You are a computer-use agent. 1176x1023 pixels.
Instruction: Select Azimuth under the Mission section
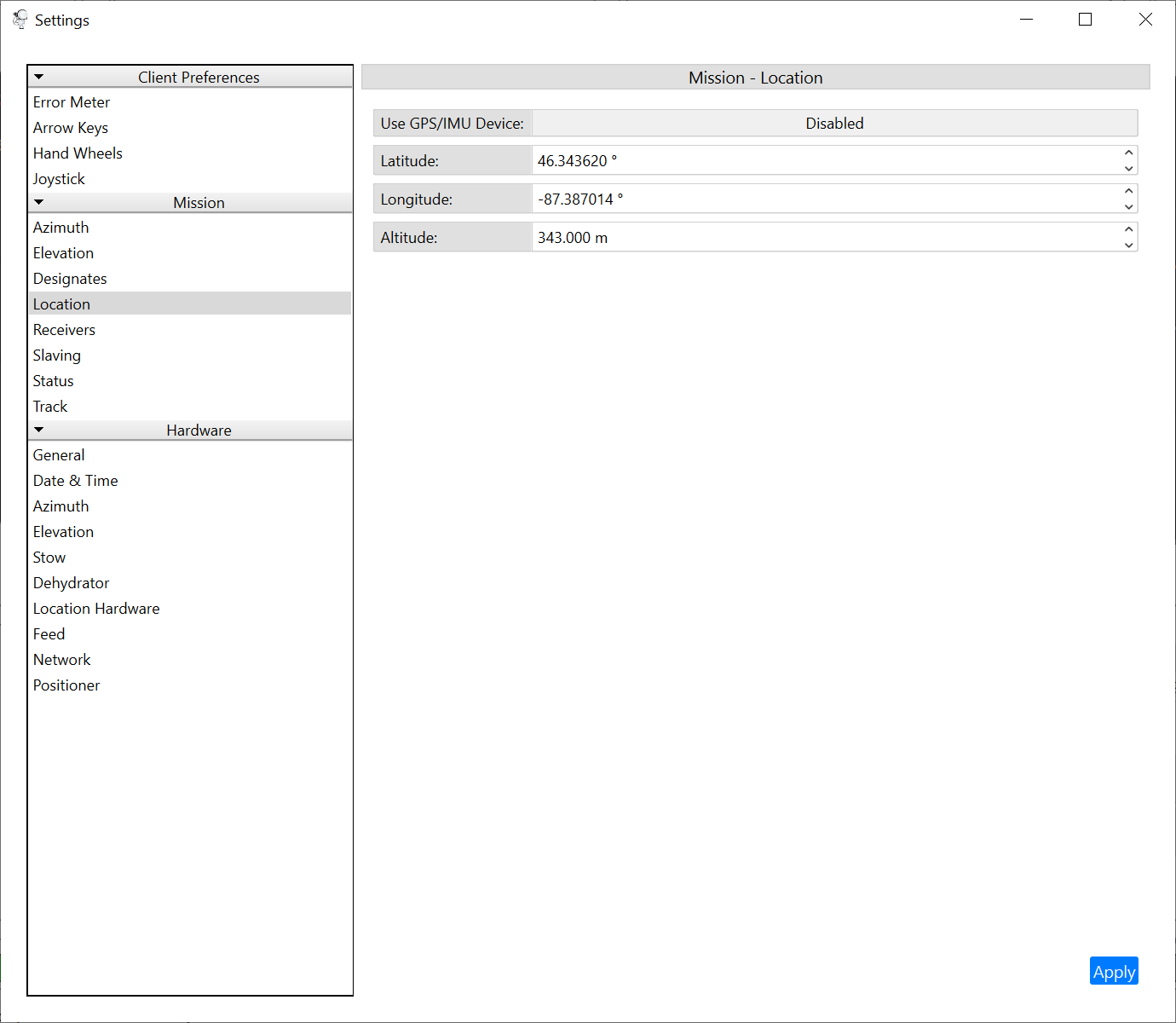190,228
